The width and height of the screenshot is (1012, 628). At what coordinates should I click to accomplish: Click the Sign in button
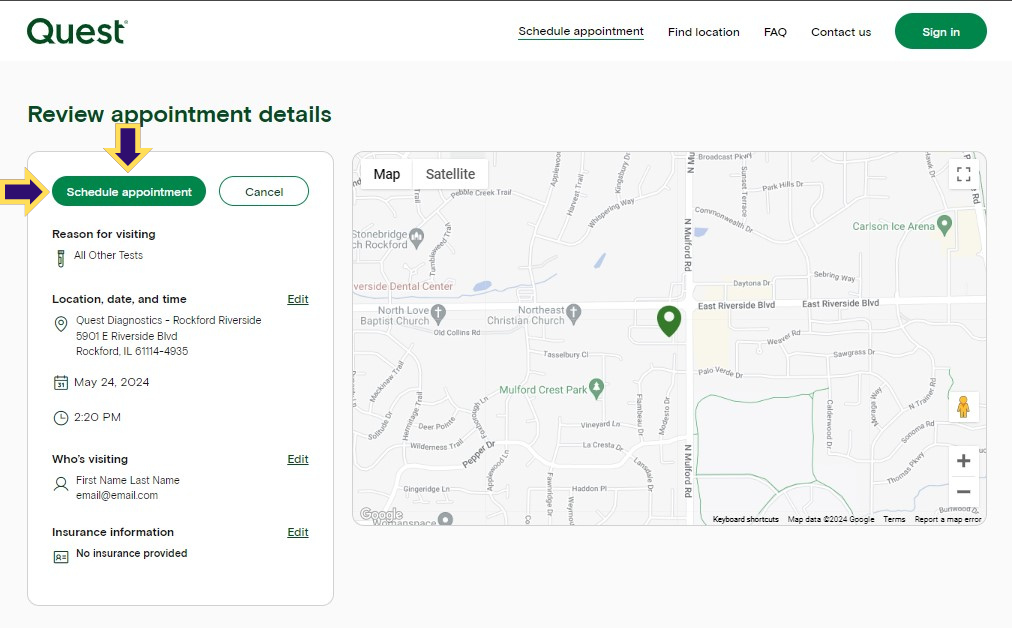(940, 32)
